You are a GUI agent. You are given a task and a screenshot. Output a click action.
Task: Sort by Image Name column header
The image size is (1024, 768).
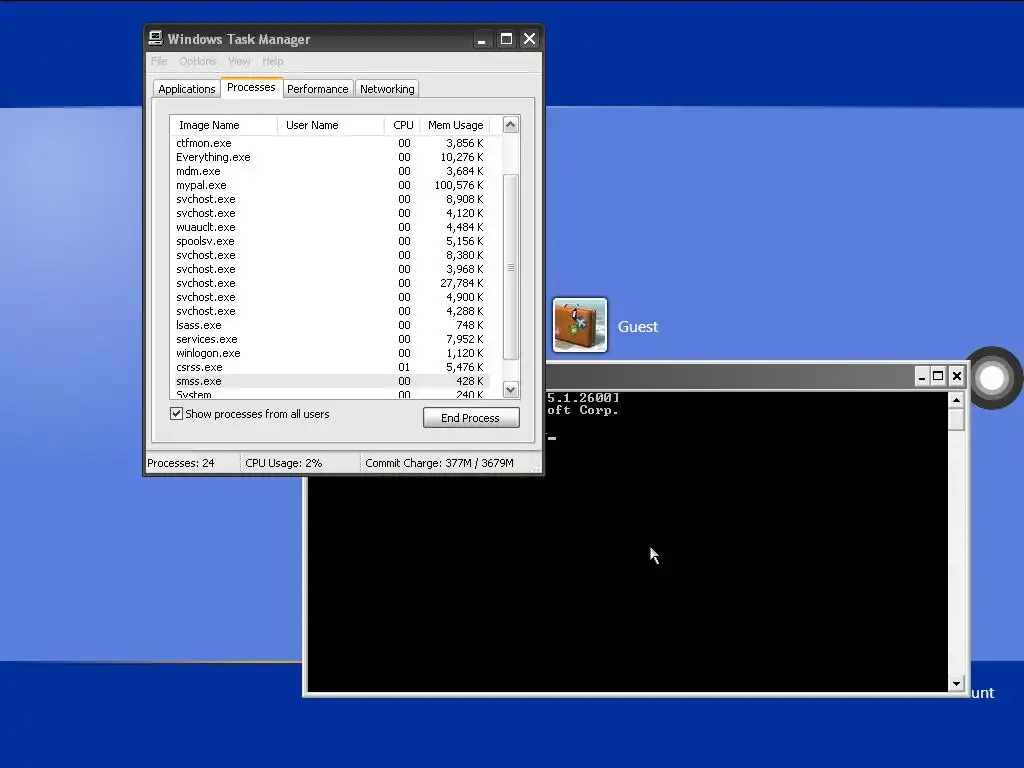pos(223,125)
